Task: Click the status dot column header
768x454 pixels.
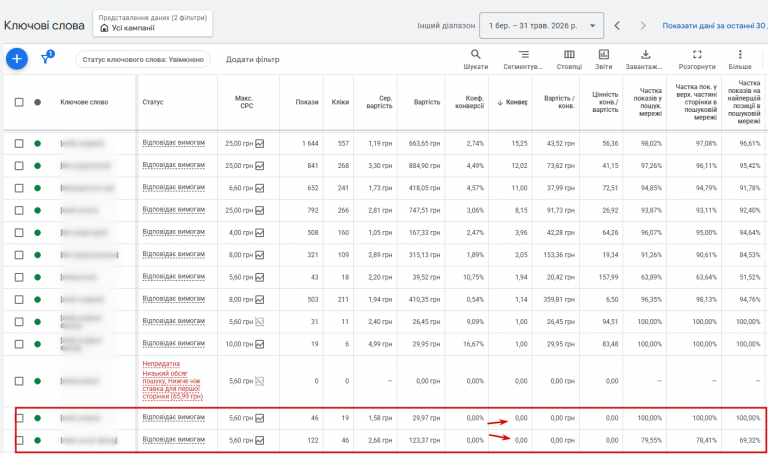Action: (38, 102)
